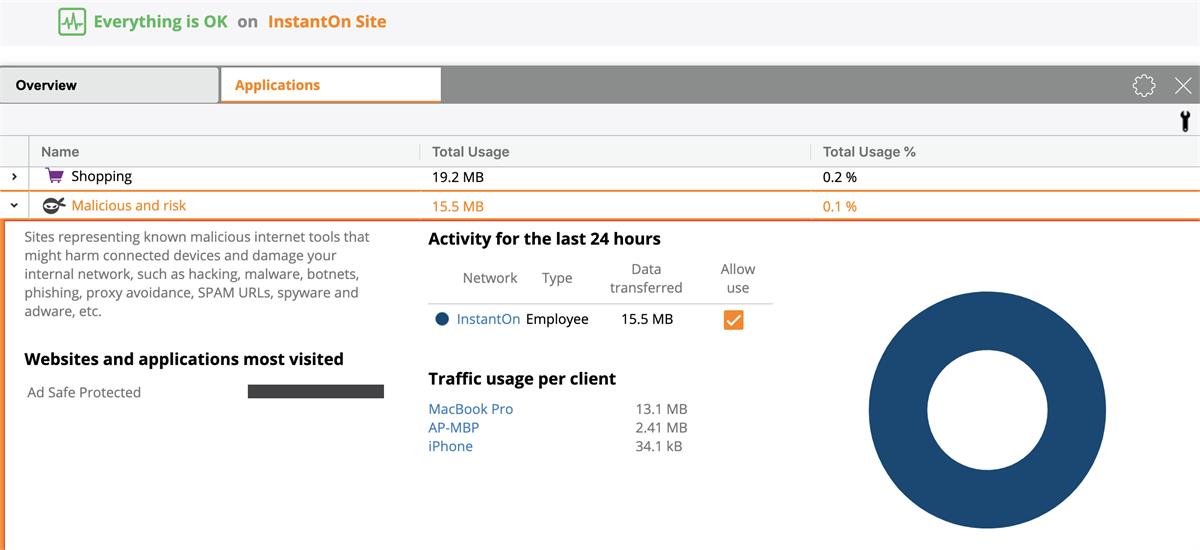Click the Traffic usage per client heading
This screenshot has height=550, width=1200.
[522, 378]
